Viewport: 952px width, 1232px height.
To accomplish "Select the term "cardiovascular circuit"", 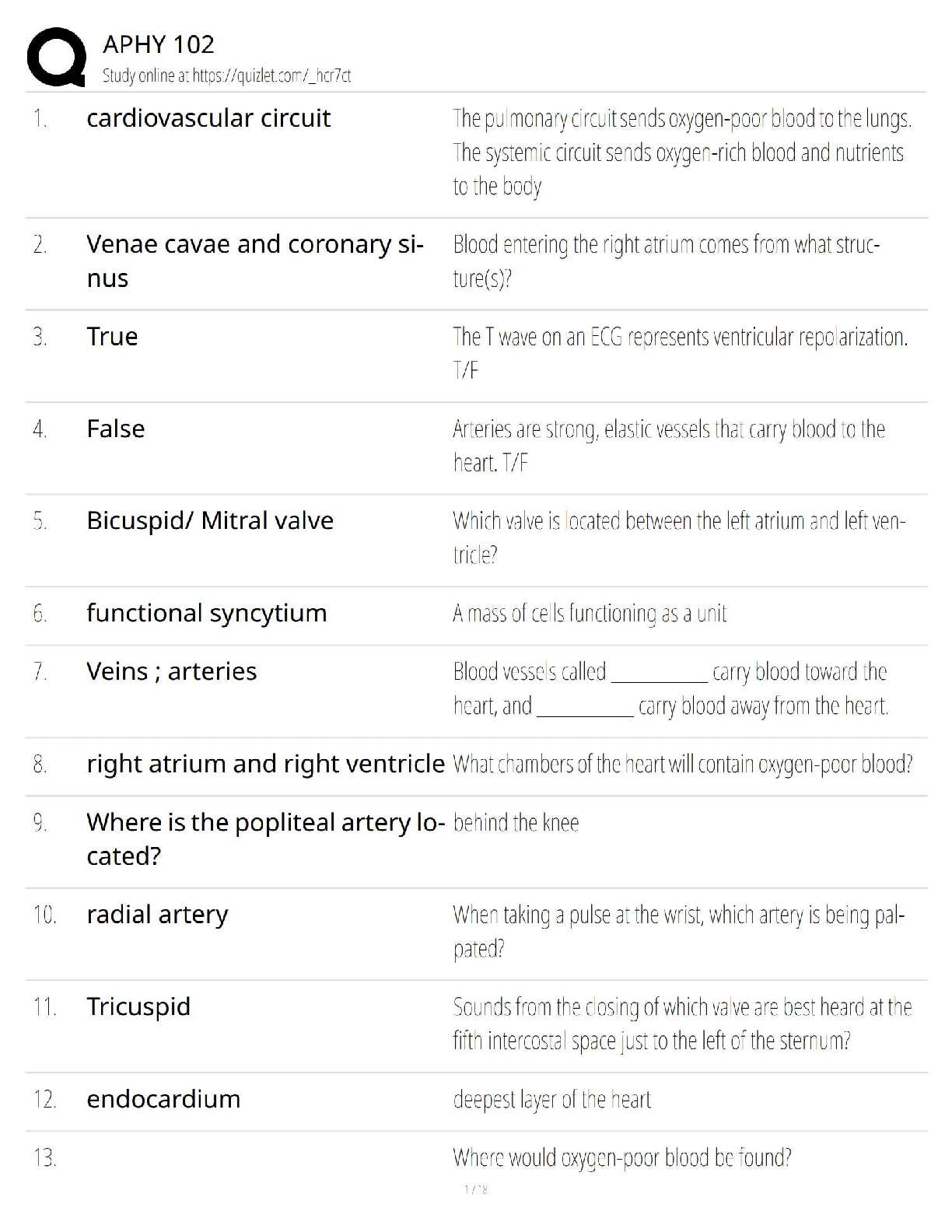I will pos(208,118).
